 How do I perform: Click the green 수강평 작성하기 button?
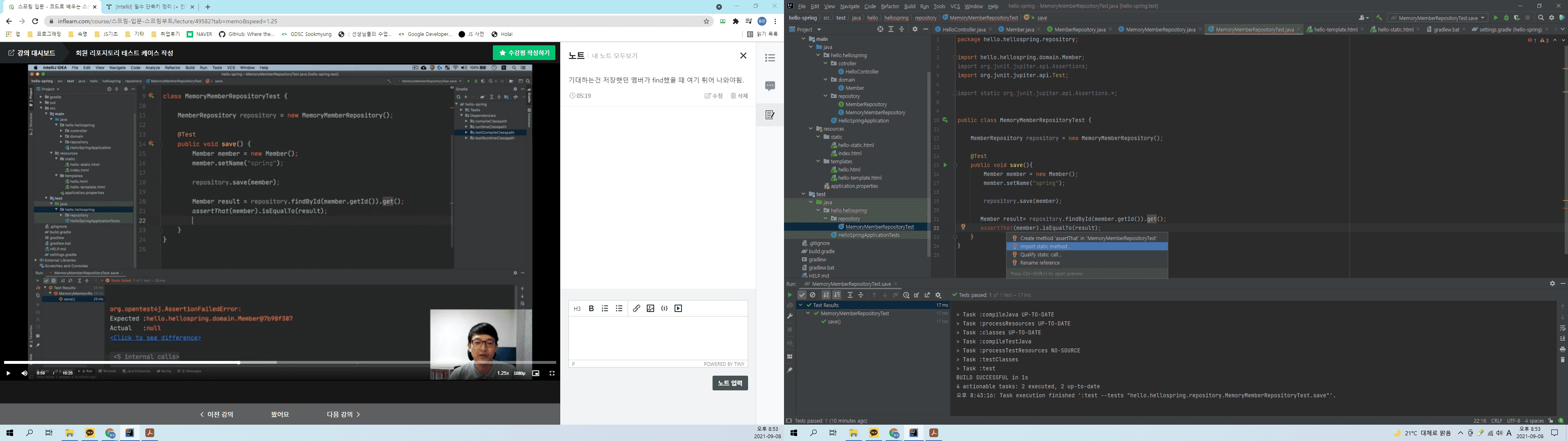tap(524, 53)
